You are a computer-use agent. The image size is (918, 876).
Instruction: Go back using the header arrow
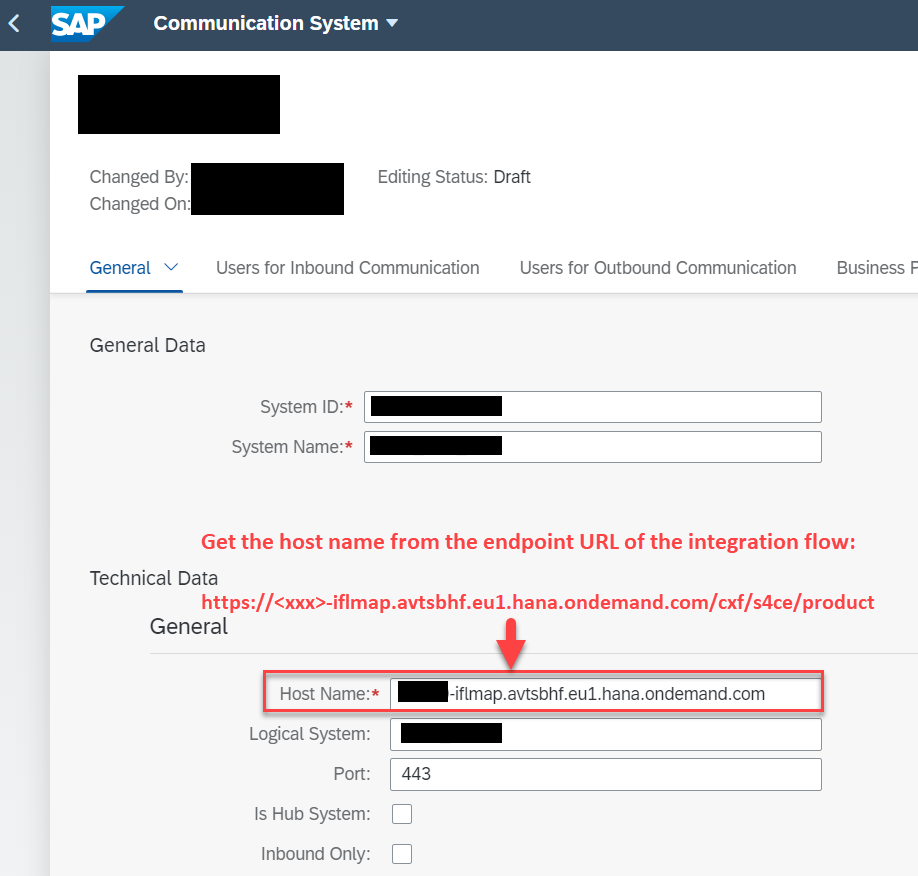pyautogui.click(x=14, y=24)
